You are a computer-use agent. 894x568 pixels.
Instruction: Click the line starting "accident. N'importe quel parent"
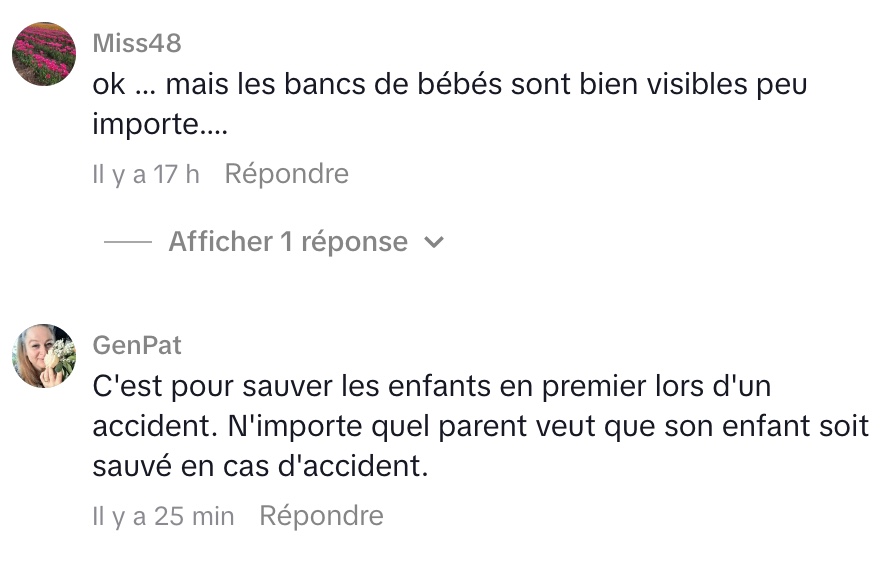click(x=480, y=427)
